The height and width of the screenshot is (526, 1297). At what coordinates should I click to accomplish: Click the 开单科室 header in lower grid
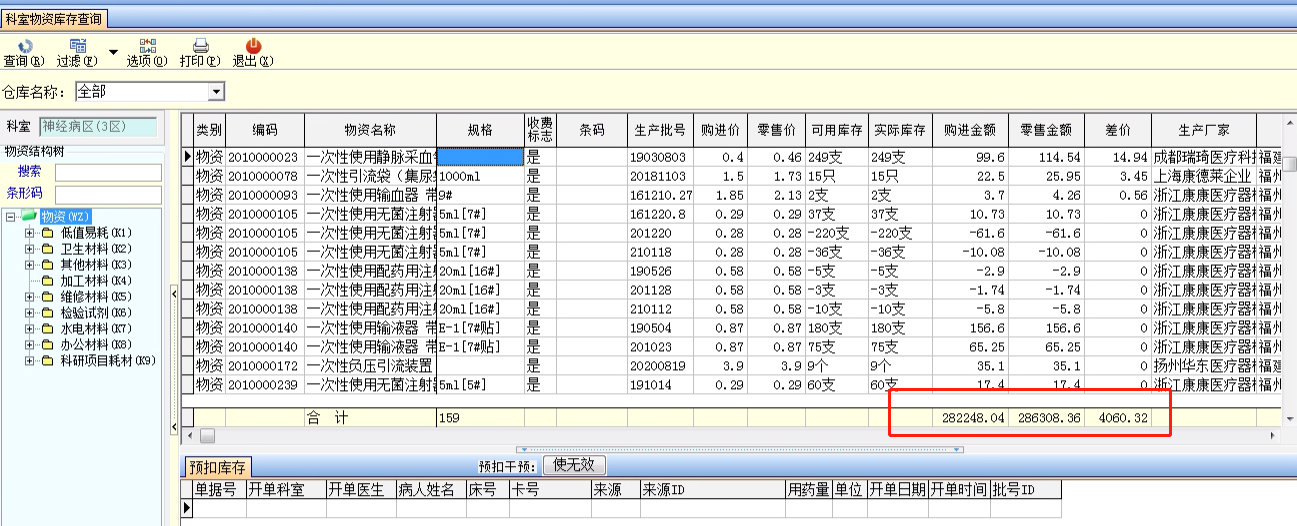pos(286,489)
